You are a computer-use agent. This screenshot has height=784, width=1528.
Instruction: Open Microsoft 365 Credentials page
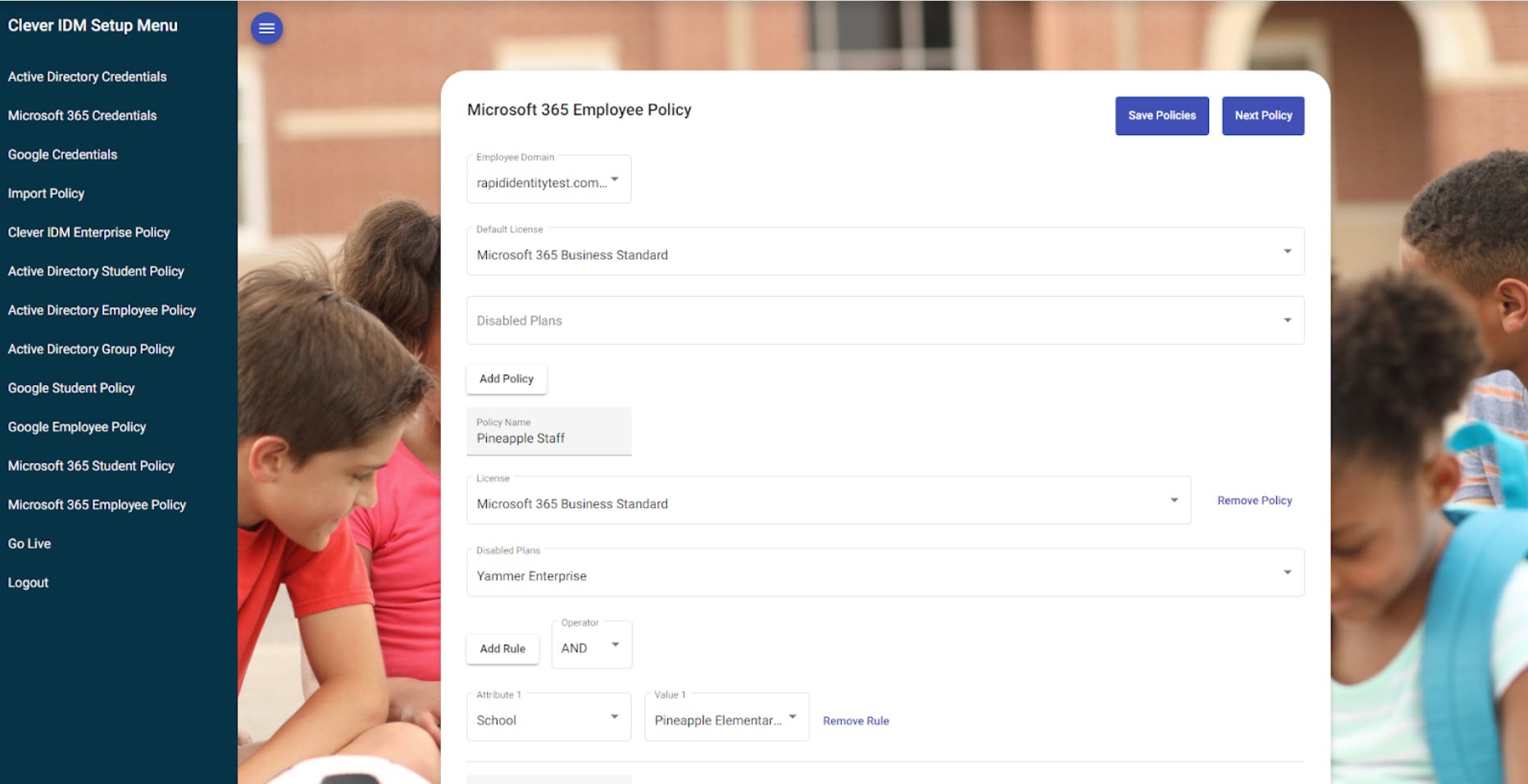click(x=82, y=116)
